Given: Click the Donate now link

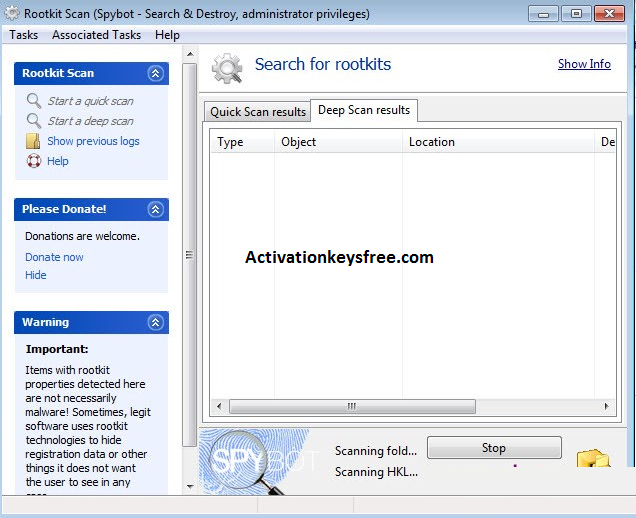Looking at the screenshot, I should [54, 257].
